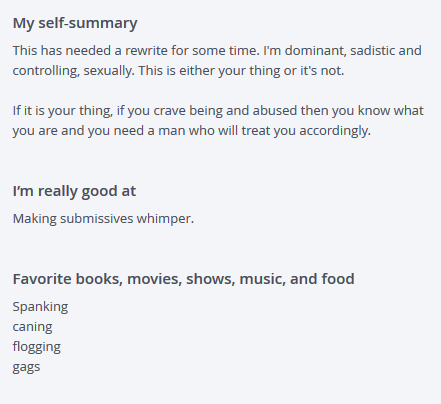Click the word "accordingly." ending second paragraph
441x404 pixels.
[x=335, y=131]
